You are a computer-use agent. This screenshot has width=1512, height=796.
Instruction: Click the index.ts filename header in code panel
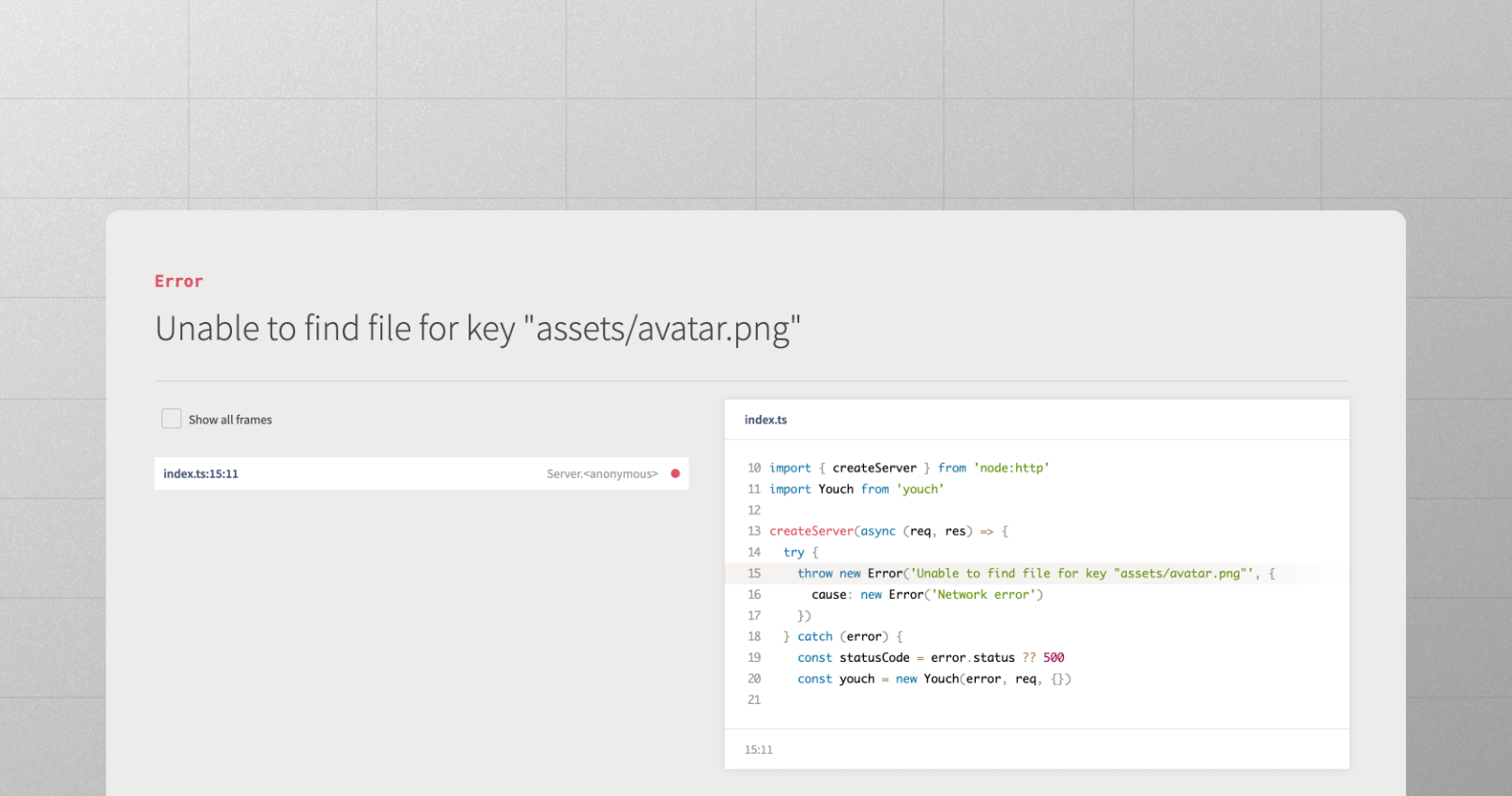tap(765, 420)
